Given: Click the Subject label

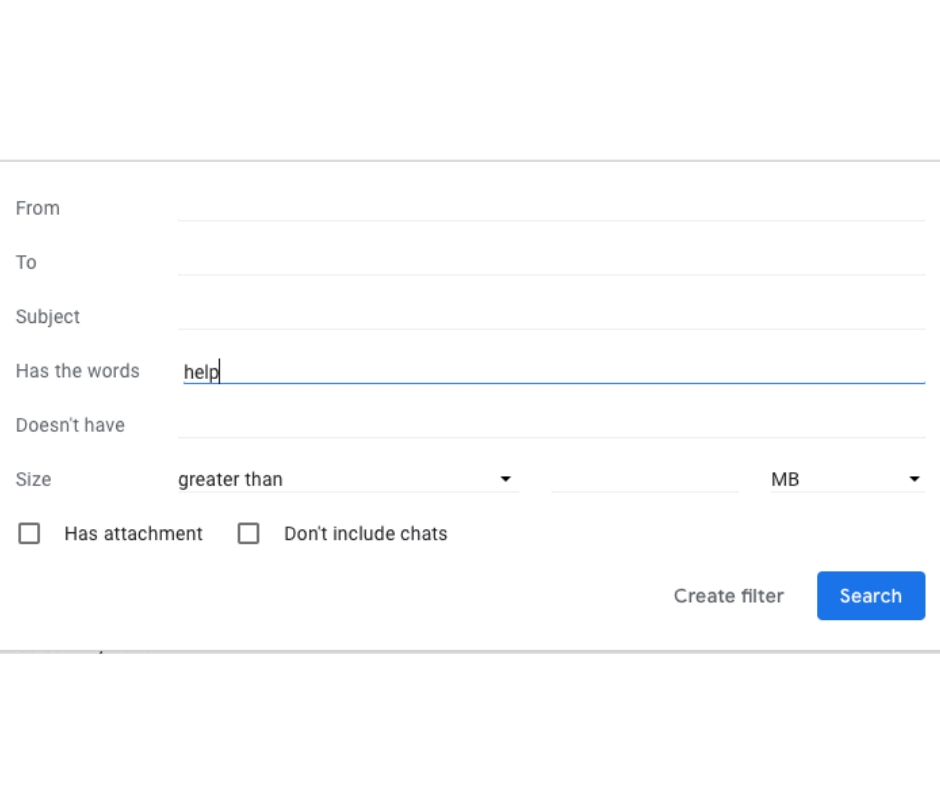Looking at the screenshot, I should pos(47,317).
